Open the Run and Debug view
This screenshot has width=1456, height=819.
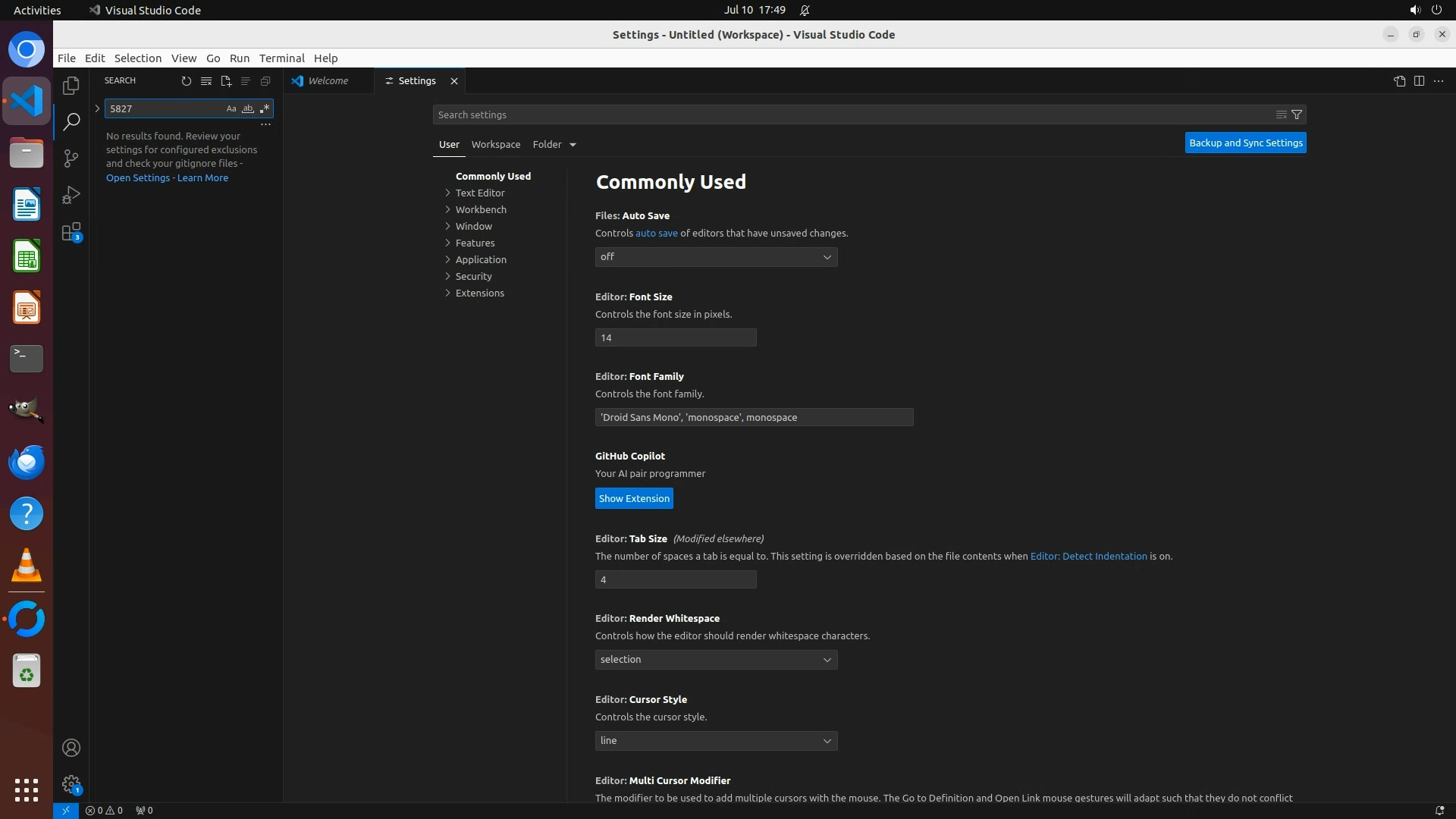coord(71,195)
